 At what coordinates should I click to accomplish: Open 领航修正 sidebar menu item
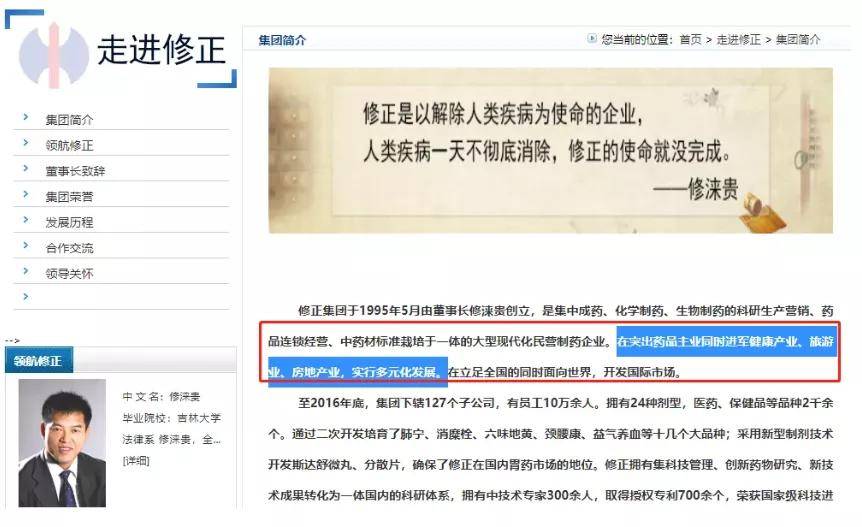[69, 145]
